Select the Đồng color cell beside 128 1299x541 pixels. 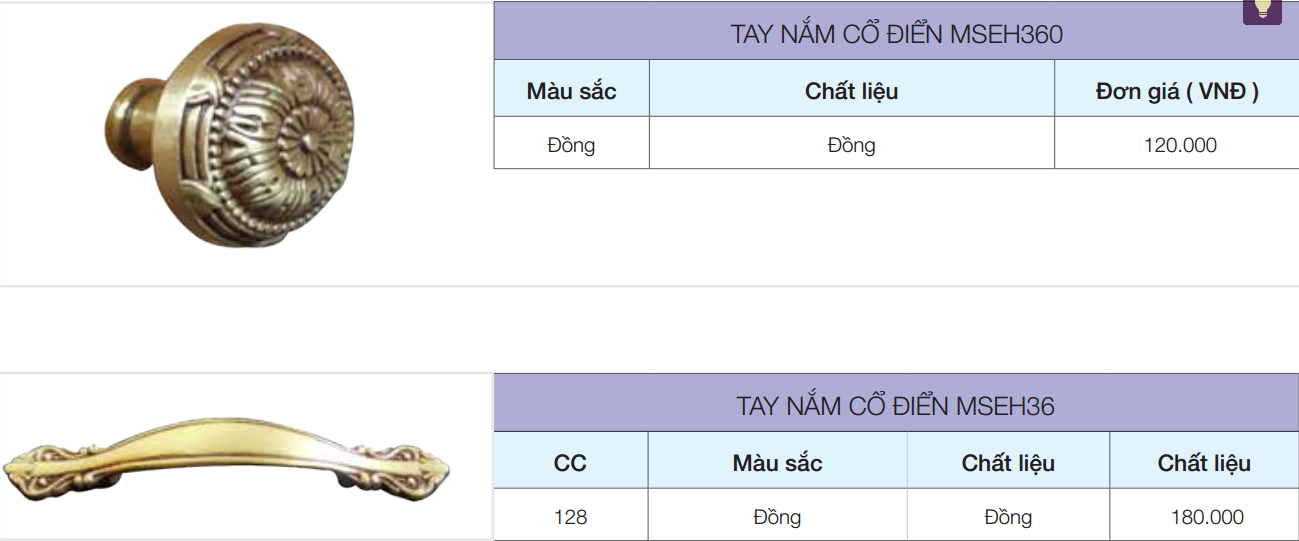777,517
